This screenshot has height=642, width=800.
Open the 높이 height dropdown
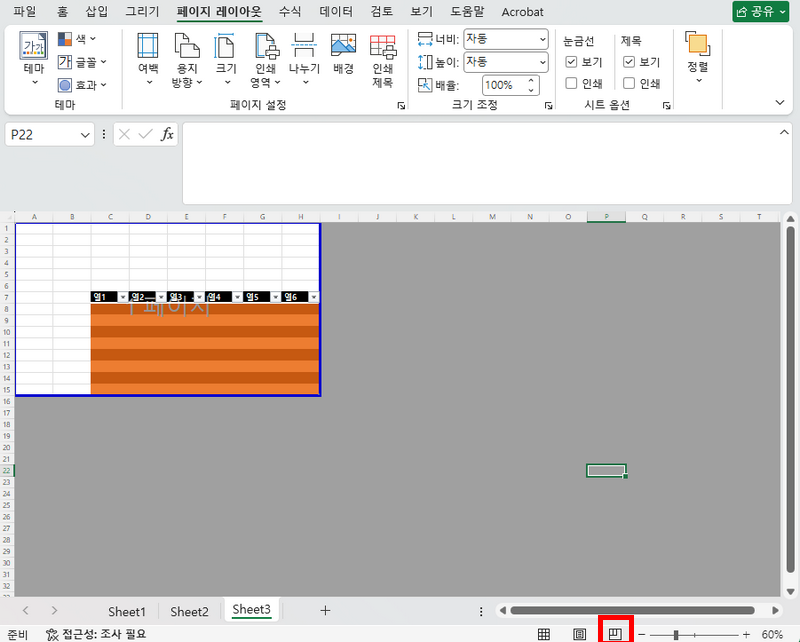[542, 62]
